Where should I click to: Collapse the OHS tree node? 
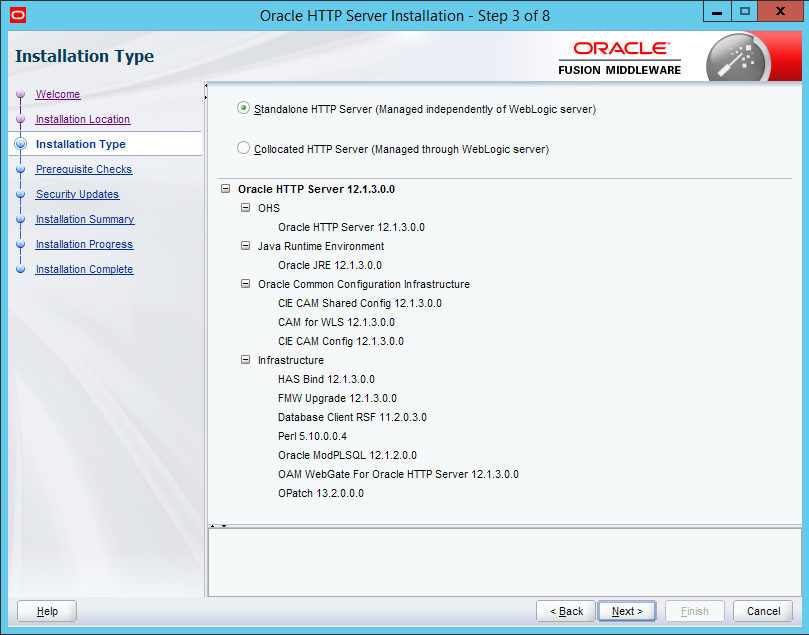click(x=246, y=208)
